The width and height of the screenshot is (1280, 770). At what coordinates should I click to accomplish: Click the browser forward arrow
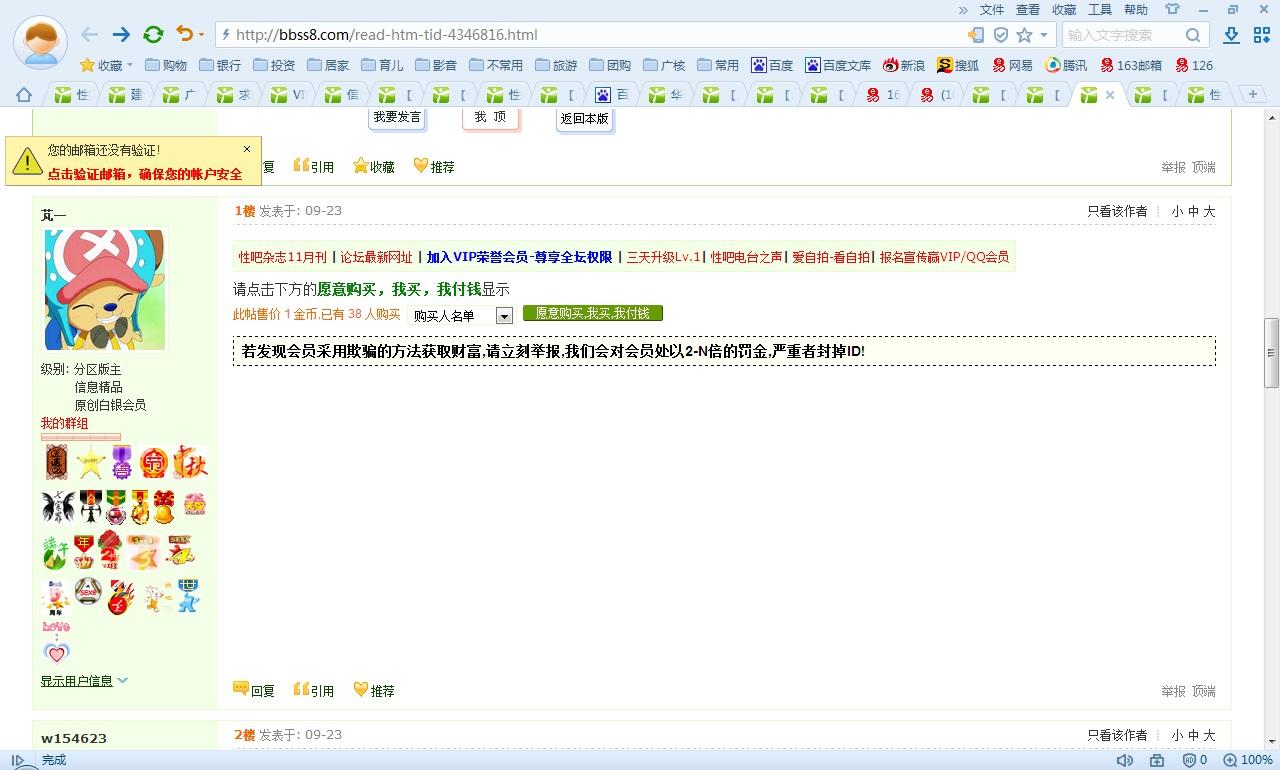coord(121,35)
